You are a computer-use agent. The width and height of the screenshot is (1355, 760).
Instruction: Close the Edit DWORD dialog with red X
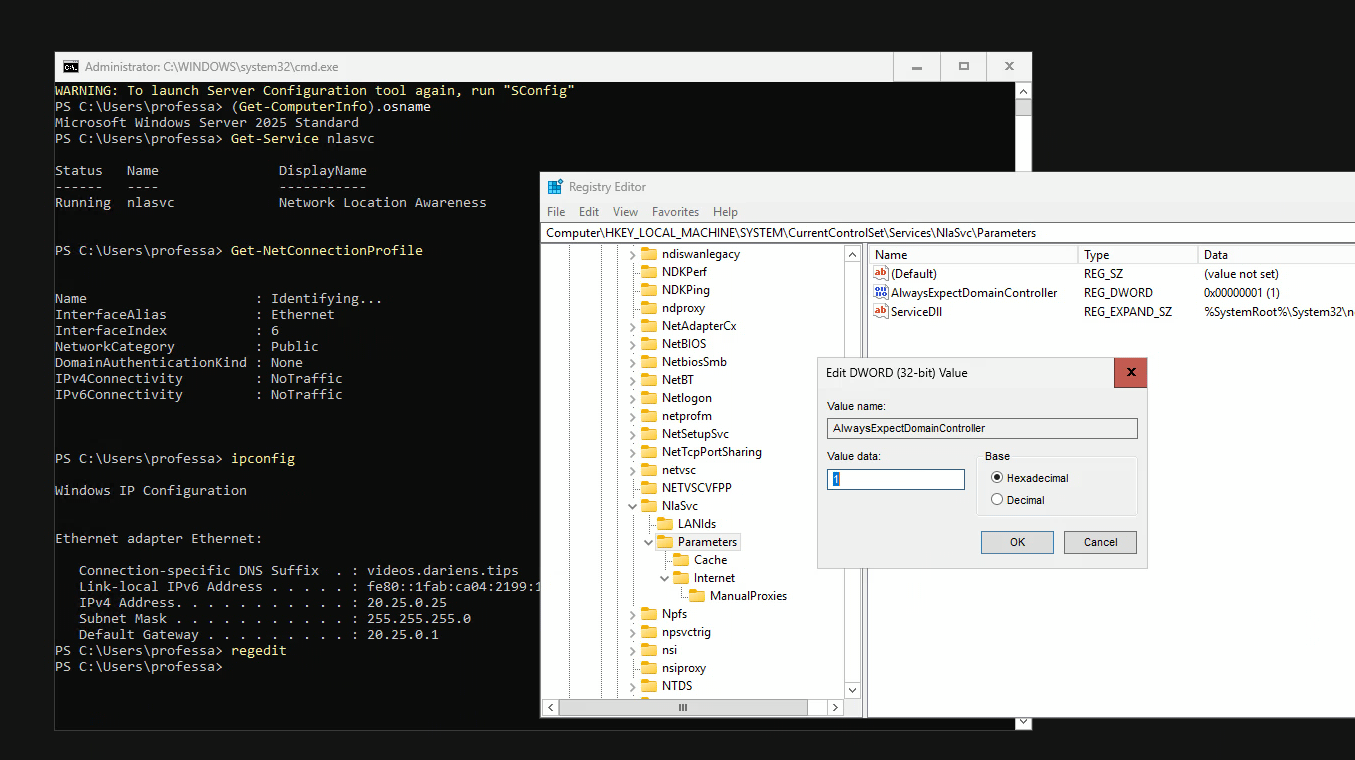coord(1130,373)
